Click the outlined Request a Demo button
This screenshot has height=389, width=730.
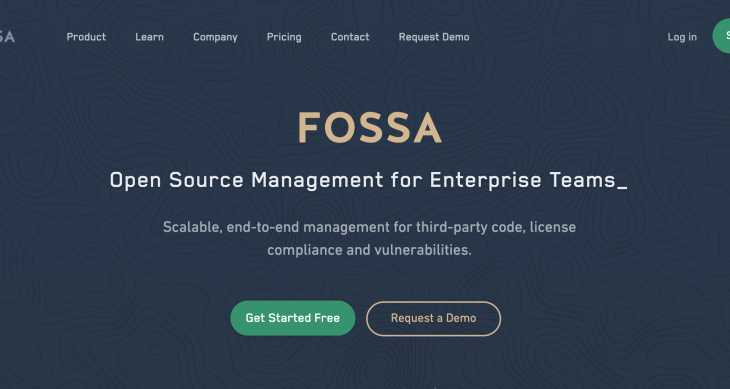point(433,318)
